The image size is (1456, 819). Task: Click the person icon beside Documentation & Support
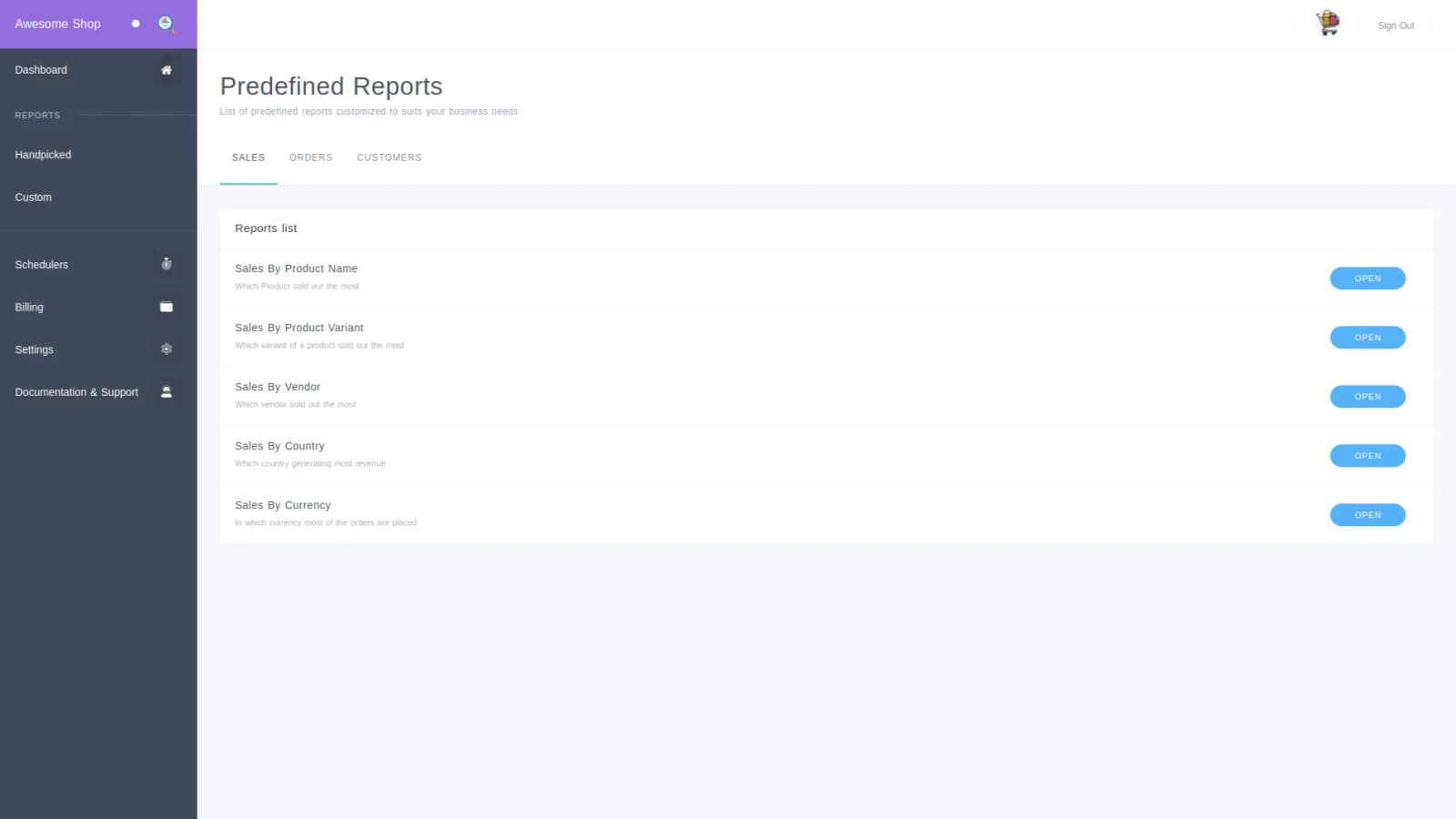(x=167, y=392)
